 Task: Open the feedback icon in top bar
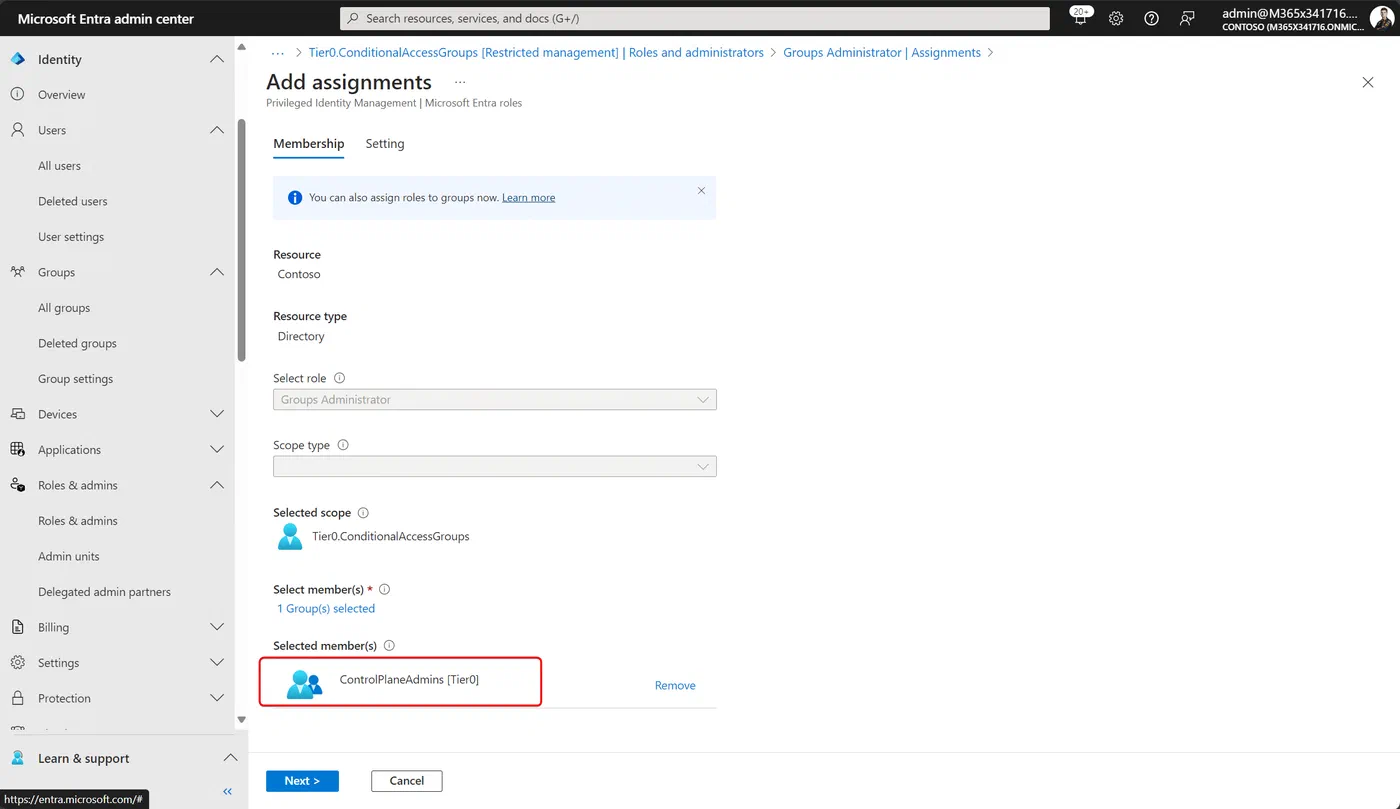pyautogui.click(x=1187, y=18)
